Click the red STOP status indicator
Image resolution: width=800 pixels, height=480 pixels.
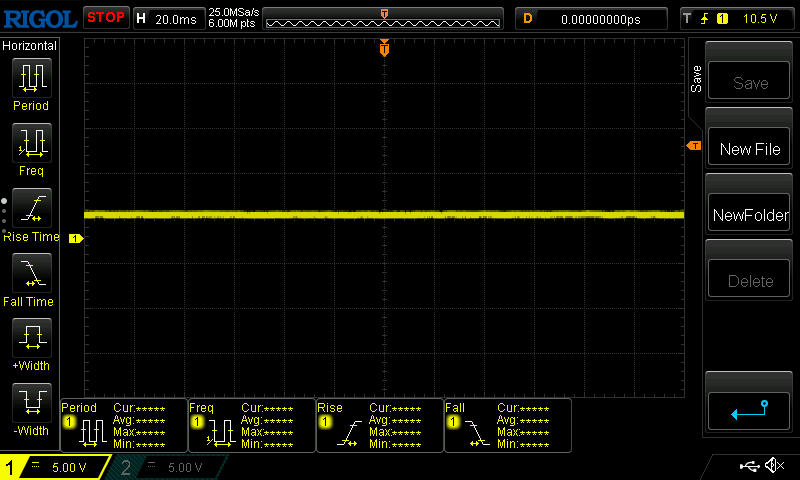point(106,17)
